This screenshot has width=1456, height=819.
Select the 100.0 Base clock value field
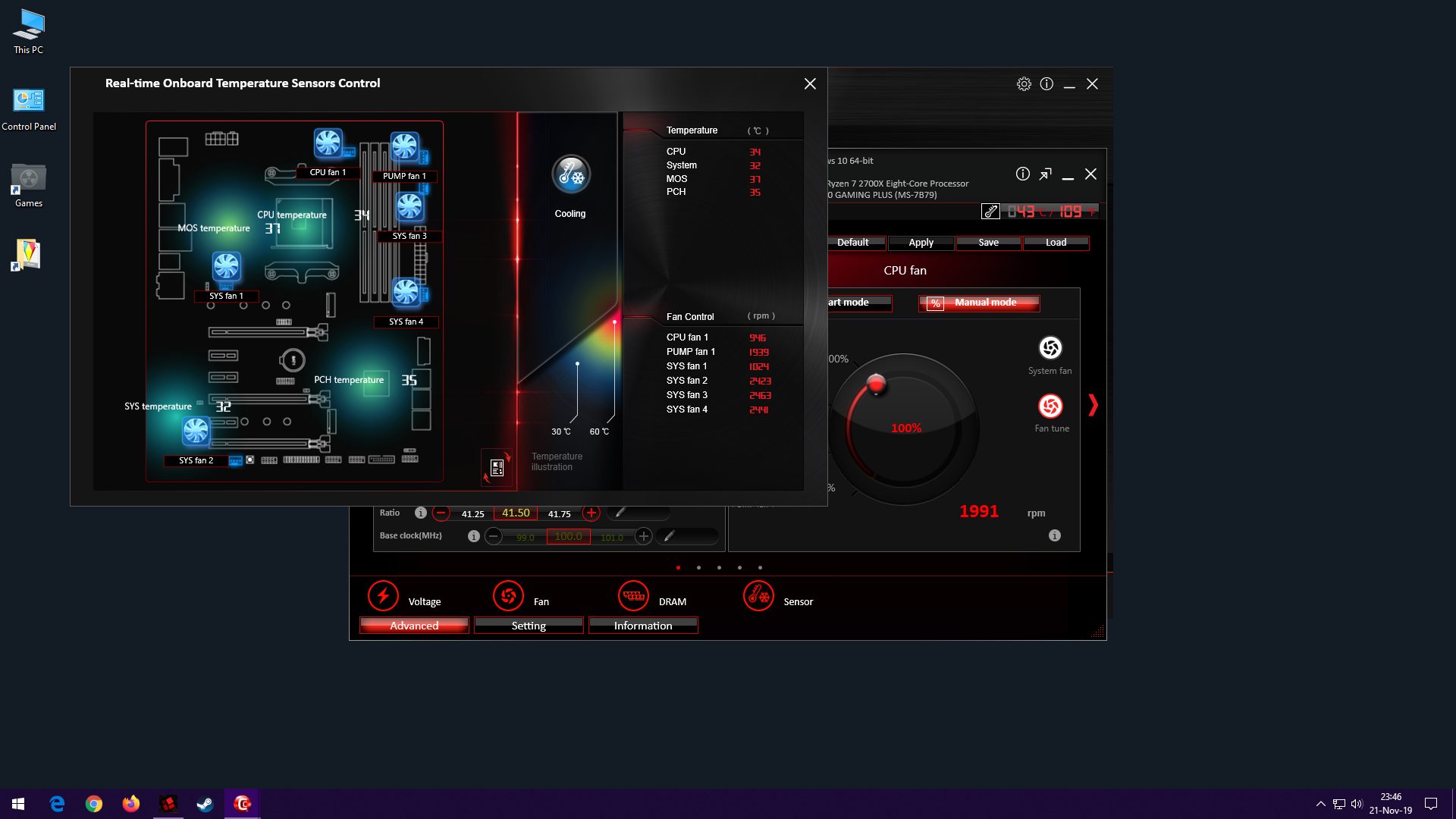click(568, 536)
